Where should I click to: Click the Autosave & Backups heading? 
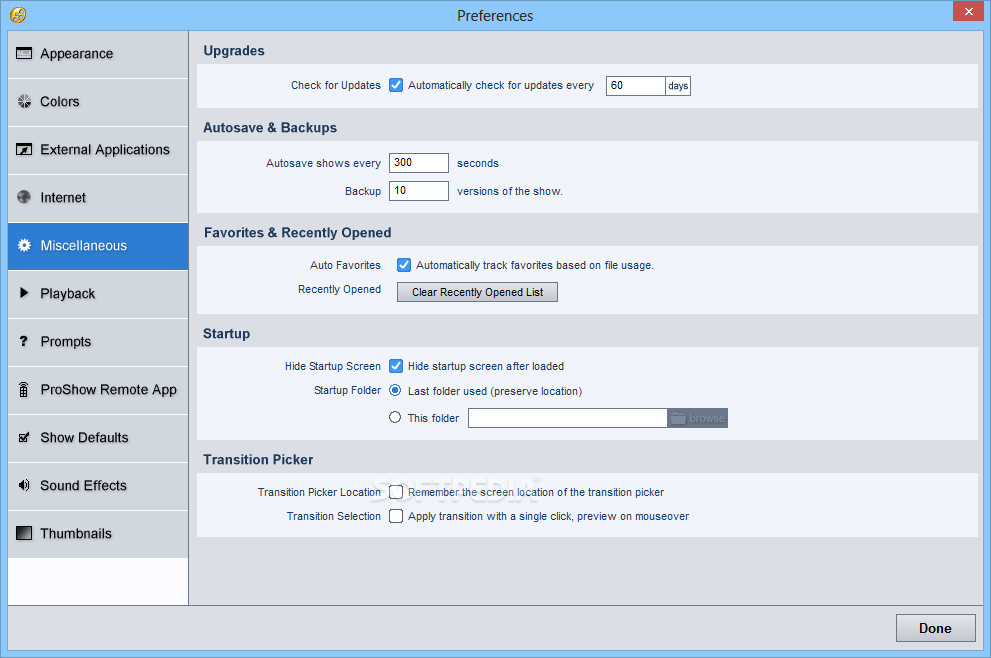270,128
